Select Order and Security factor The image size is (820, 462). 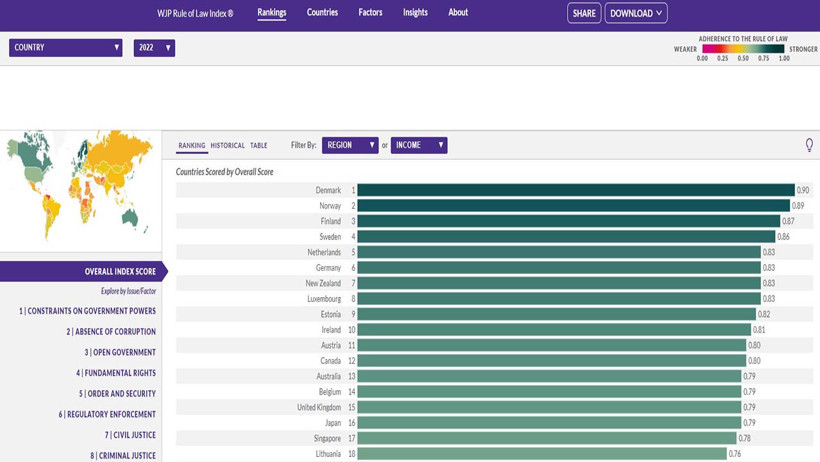coord(118,393)
